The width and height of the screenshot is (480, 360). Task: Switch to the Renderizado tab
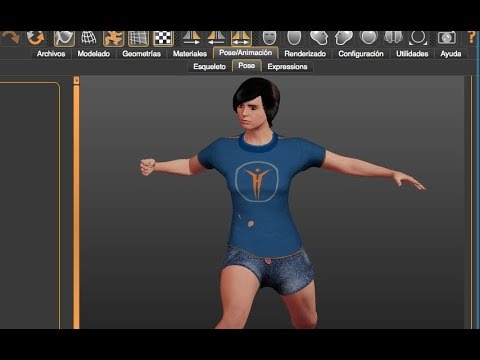305,54
